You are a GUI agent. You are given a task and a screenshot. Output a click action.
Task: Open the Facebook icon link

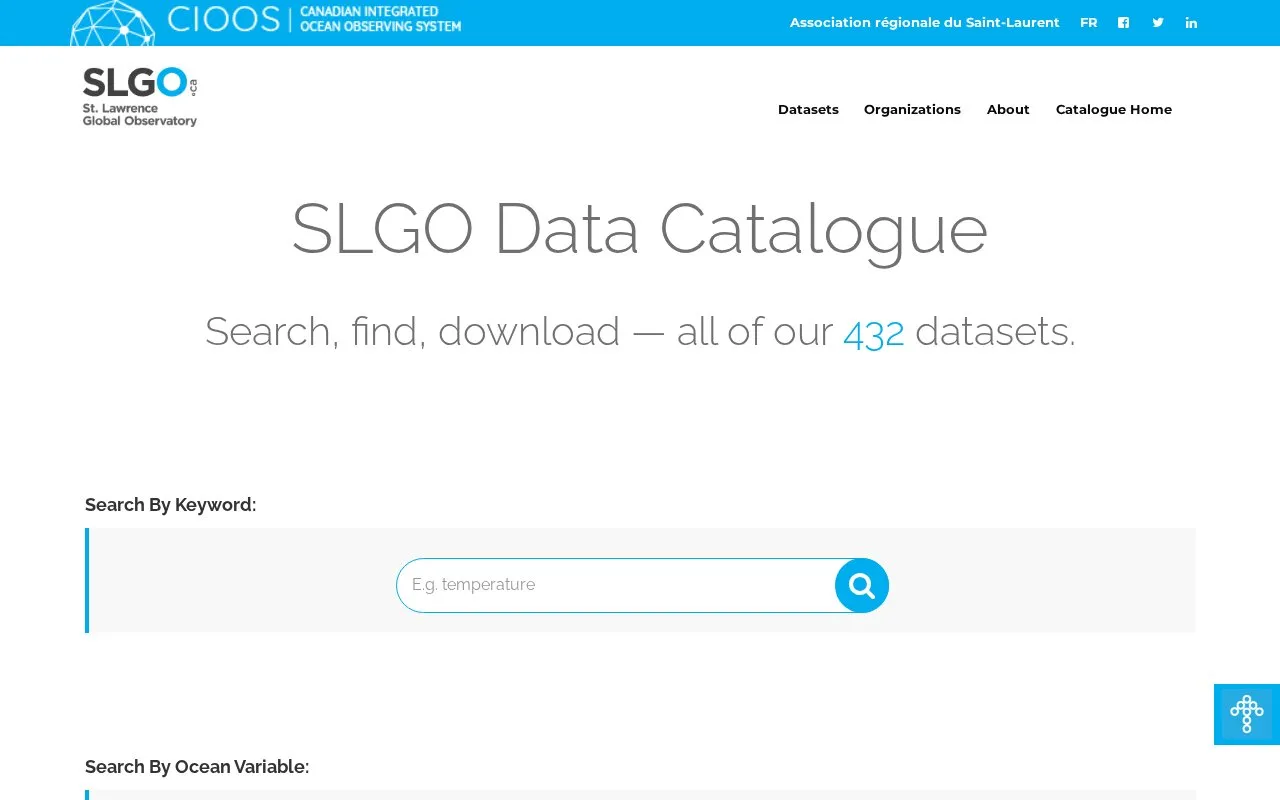click(x=1123, y=23)
